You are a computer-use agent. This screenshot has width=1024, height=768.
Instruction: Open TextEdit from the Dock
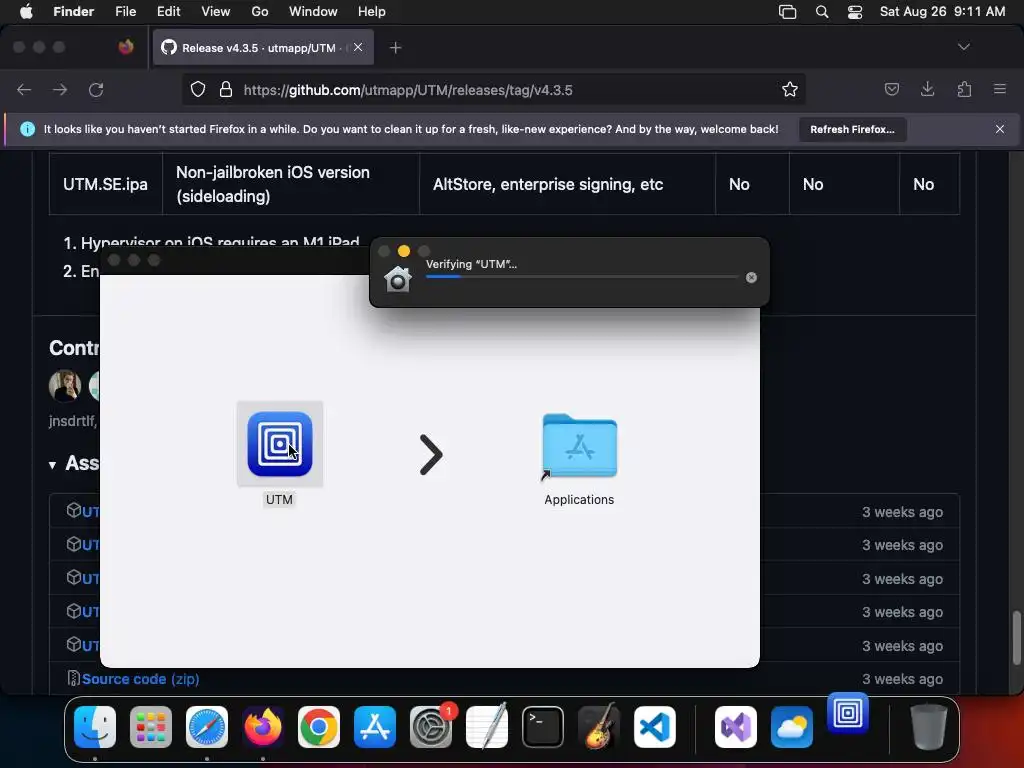tap(487, 727)
